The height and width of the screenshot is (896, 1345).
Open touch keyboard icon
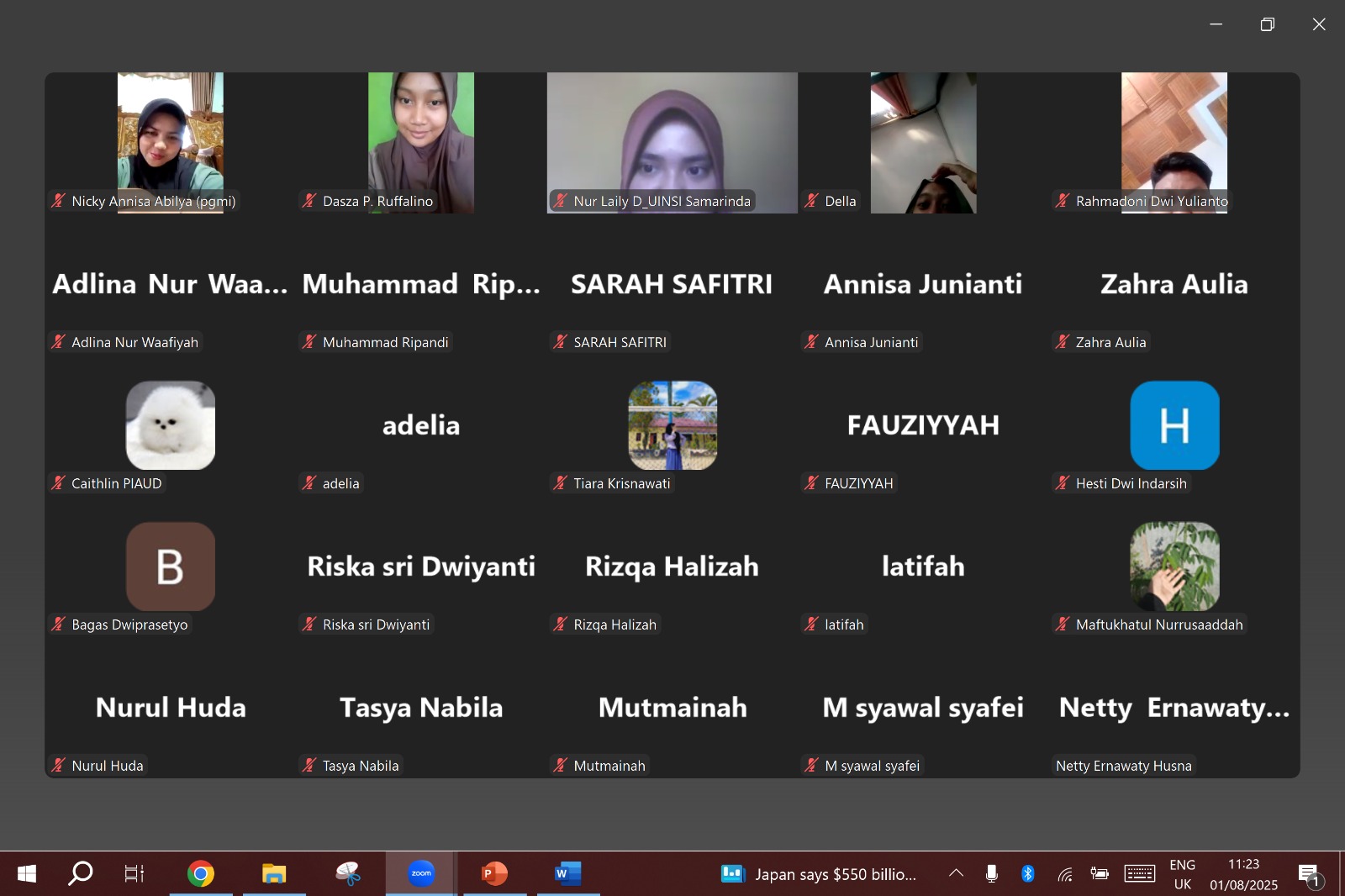1140,874
